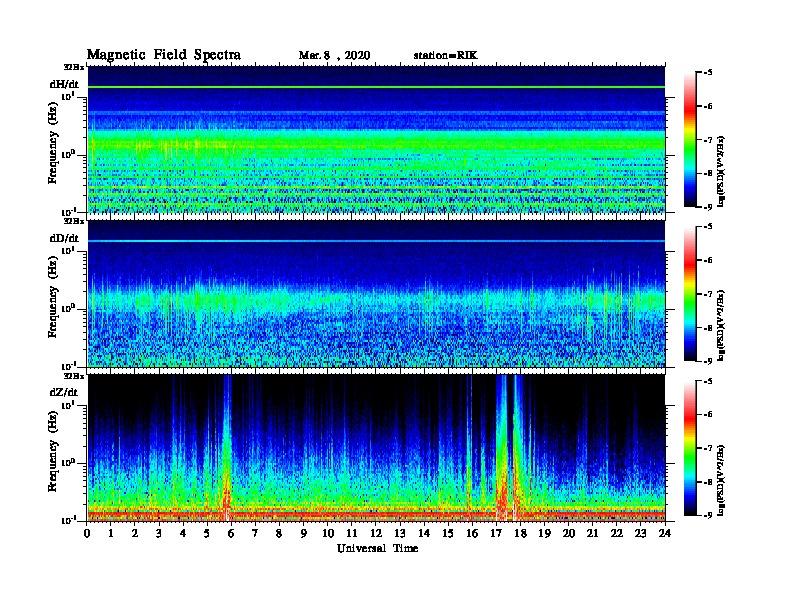Click hour tick label "11" on time axis
Viewport: 792px width, 612px height.
[352, 533]
